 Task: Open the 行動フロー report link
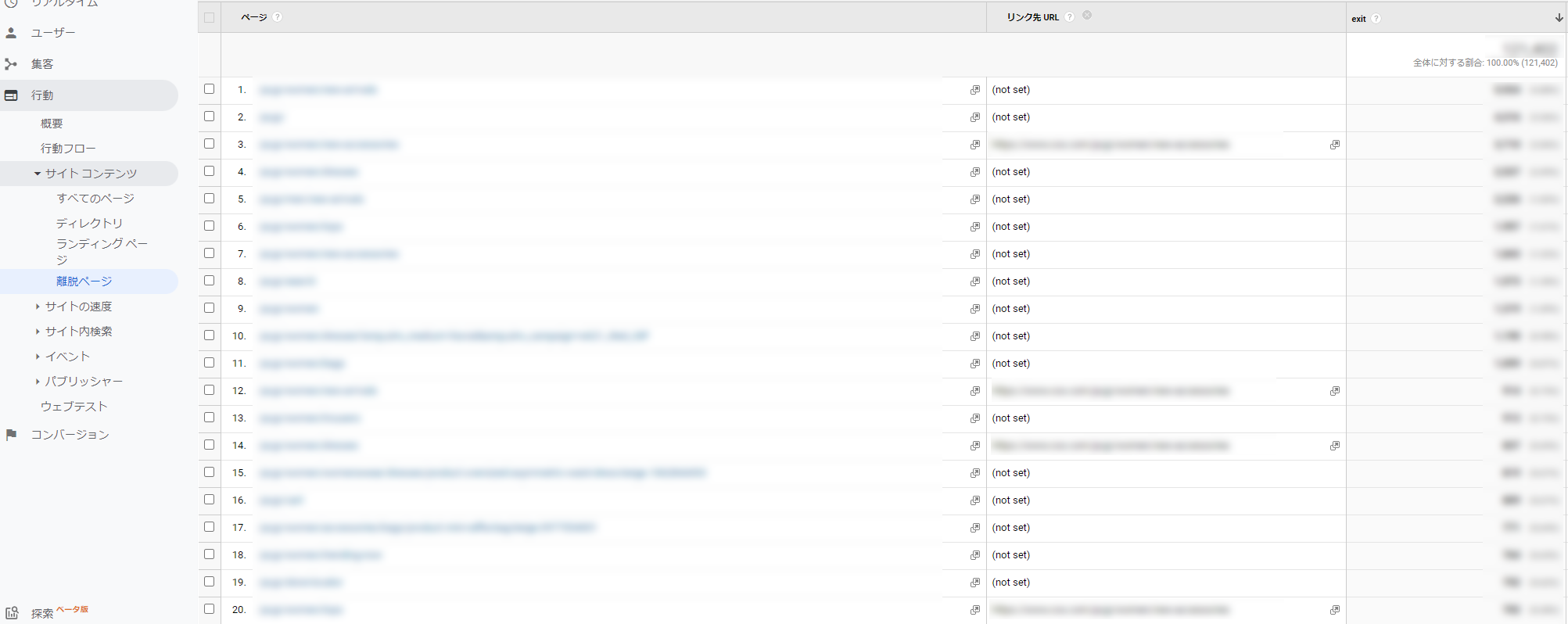click(x=68, y=149)
